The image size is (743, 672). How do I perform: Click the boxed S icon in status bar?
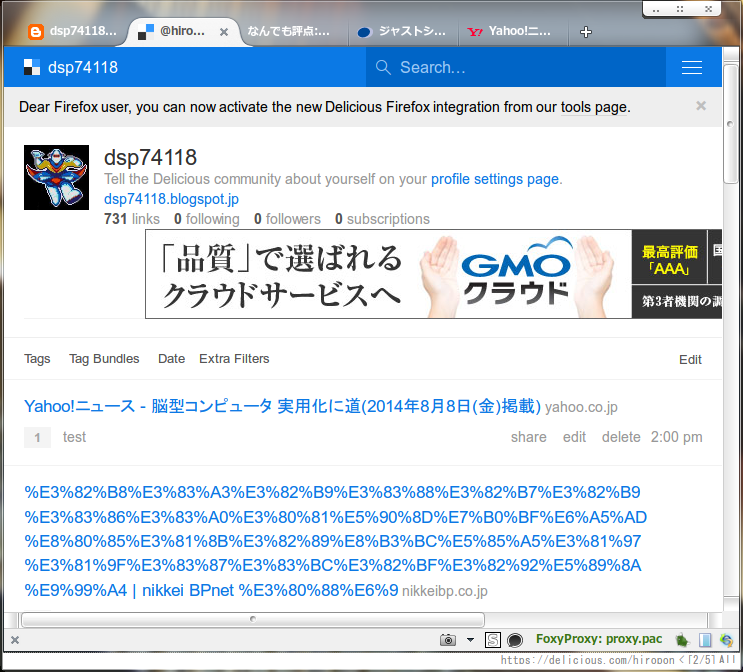pos(493,640)
